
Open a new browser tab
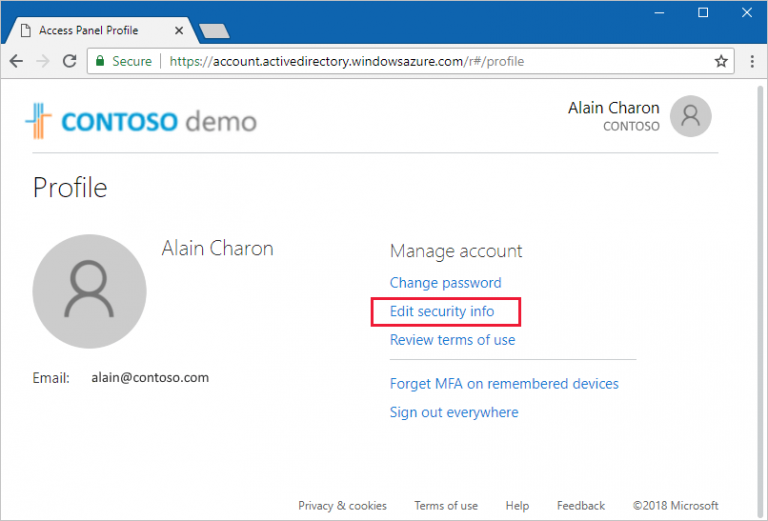213,31
